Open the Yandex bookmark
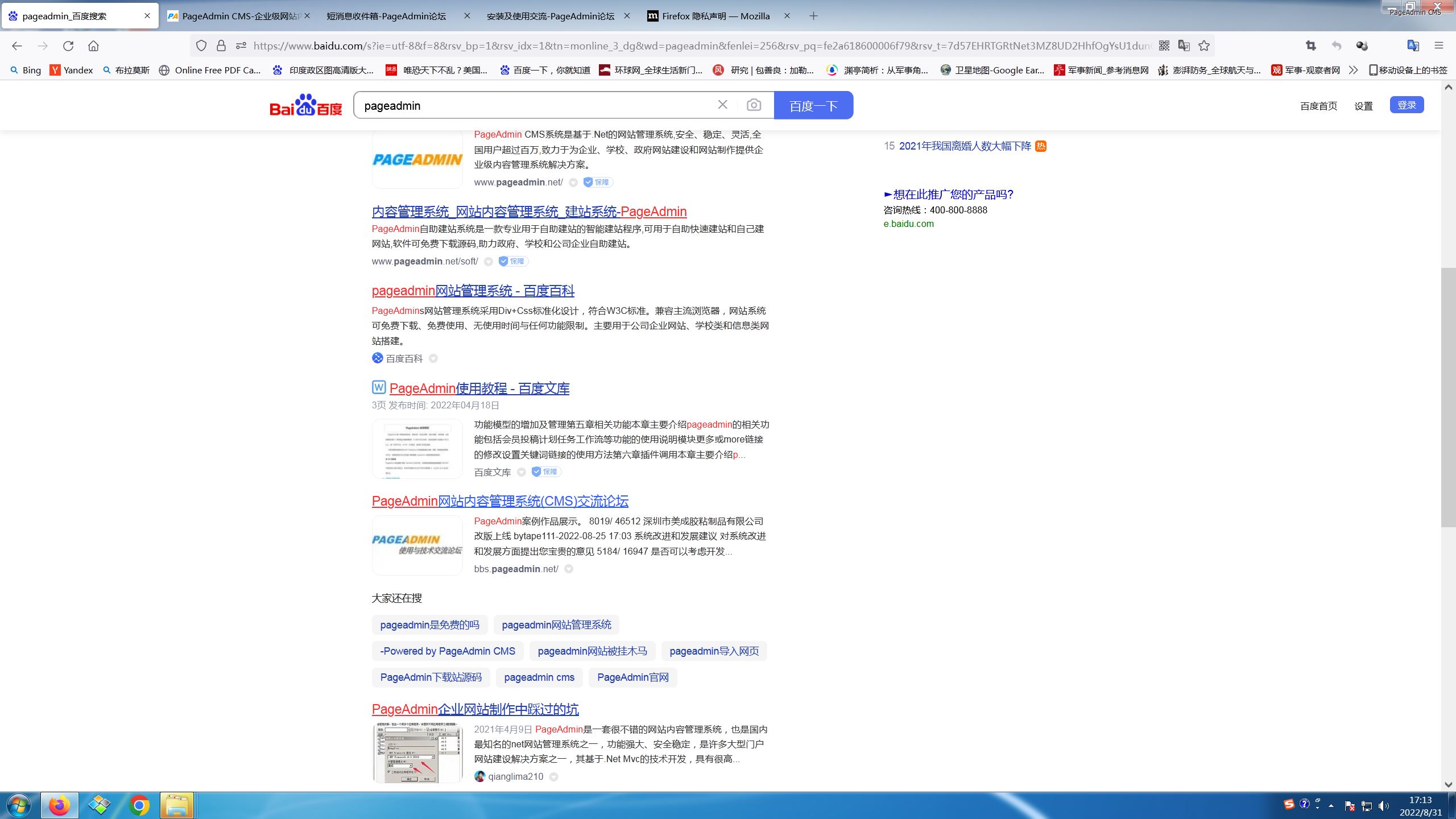The image size is (1456, 819). point(72,70)
